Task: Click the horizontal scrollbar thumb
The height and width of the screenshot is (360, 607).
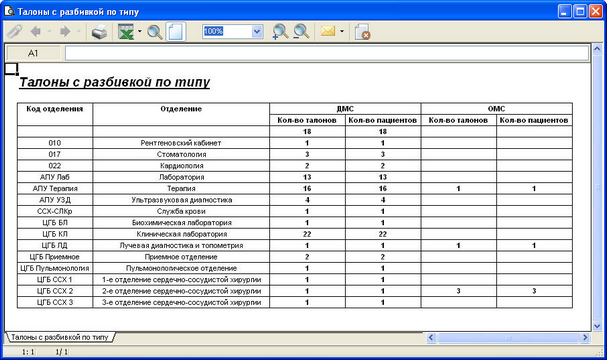Action: 508,338
